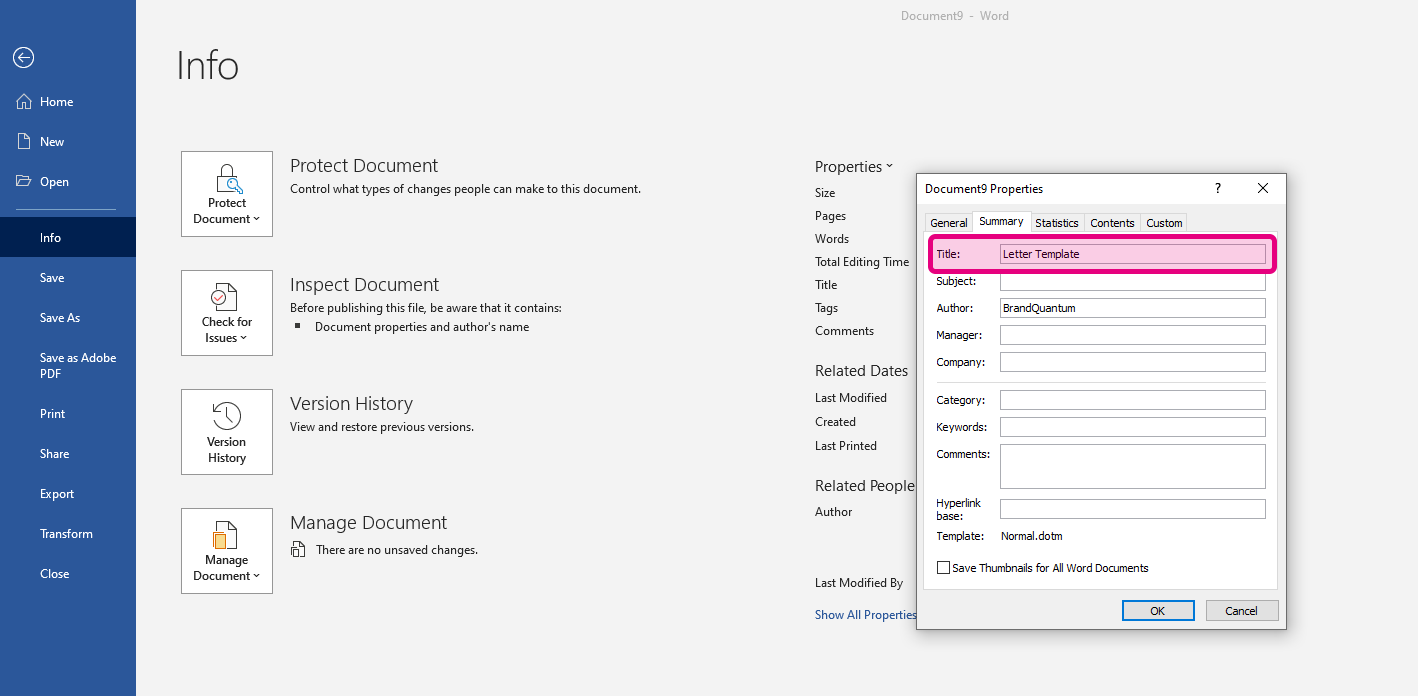Click the Open folder icon
The height and width of the screenshot is (696, 1418).
pos(24,182)
